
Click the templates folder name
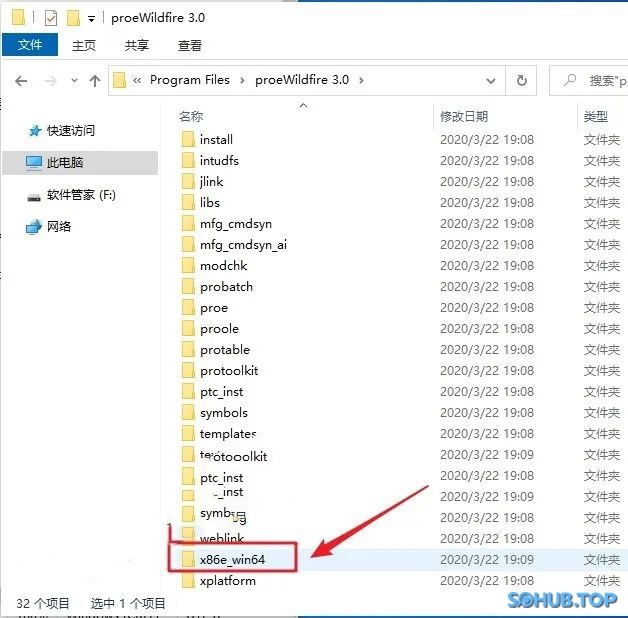228,434
